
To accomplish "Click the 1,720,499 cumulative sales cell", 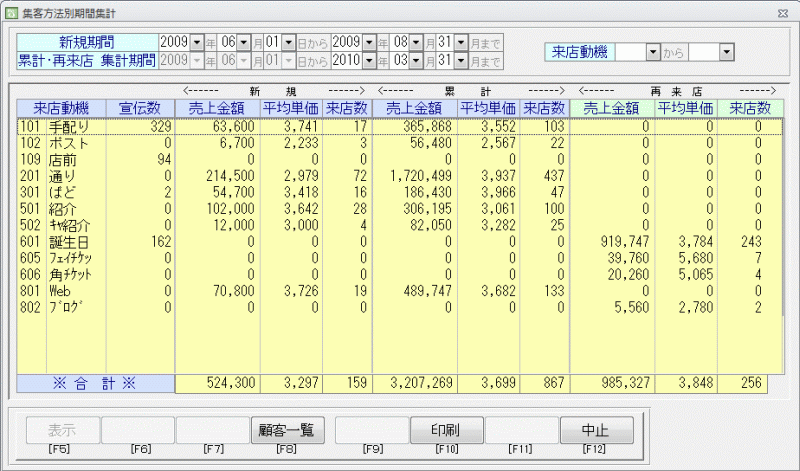I will pyautogui.click(x=415, y=176).
